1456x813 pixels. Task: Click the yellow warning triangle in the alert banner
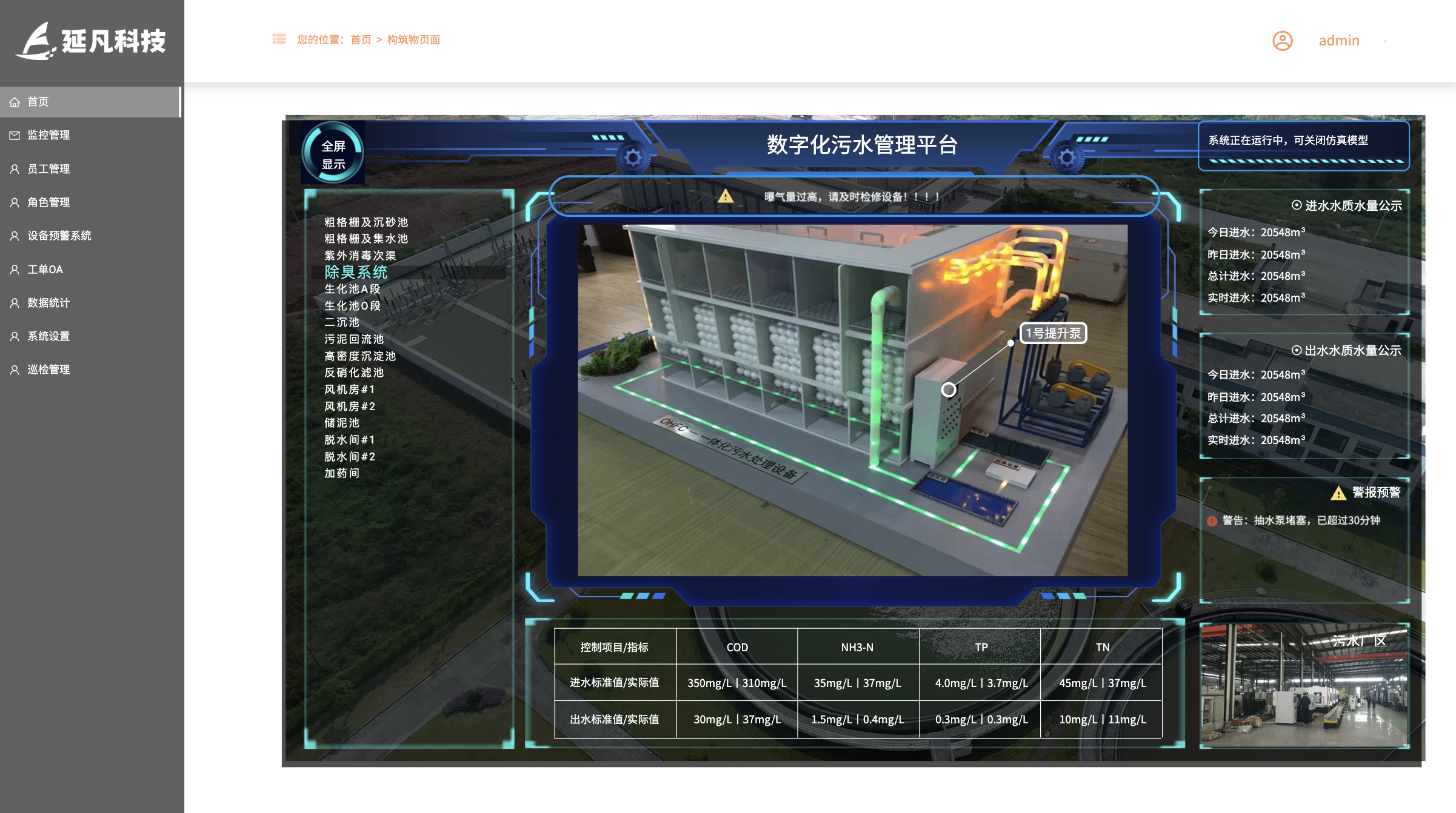726,196
